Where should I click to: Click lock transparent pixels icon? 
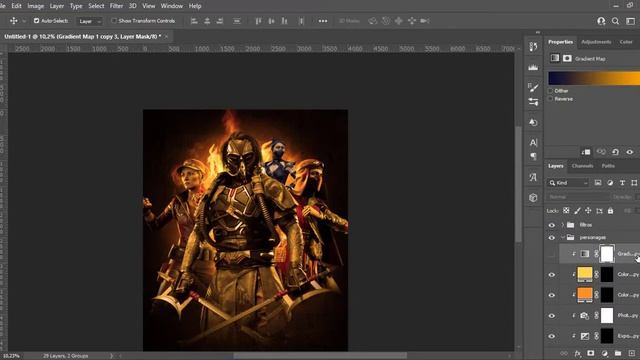pos(566,211)
